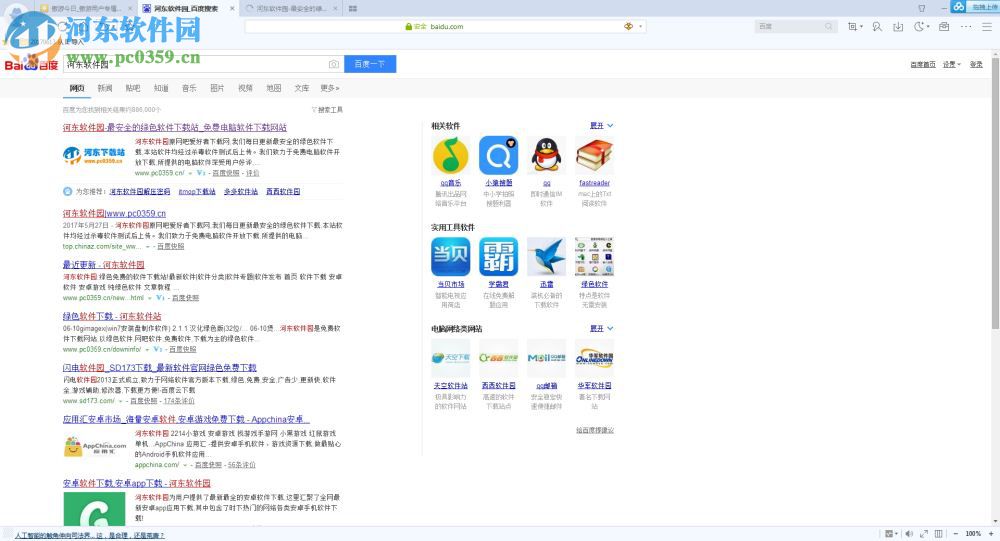Click the blue 百度一下 search button
Image resolution: width=1000 pixels, height=541 pixels.
pos(370,64)
